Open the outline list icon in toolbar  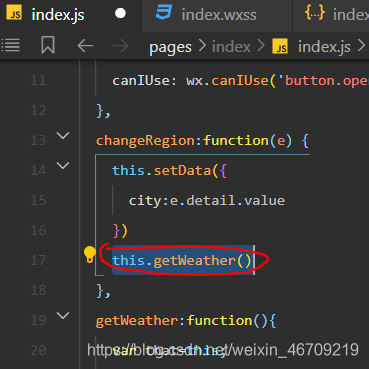coord(11,45)
